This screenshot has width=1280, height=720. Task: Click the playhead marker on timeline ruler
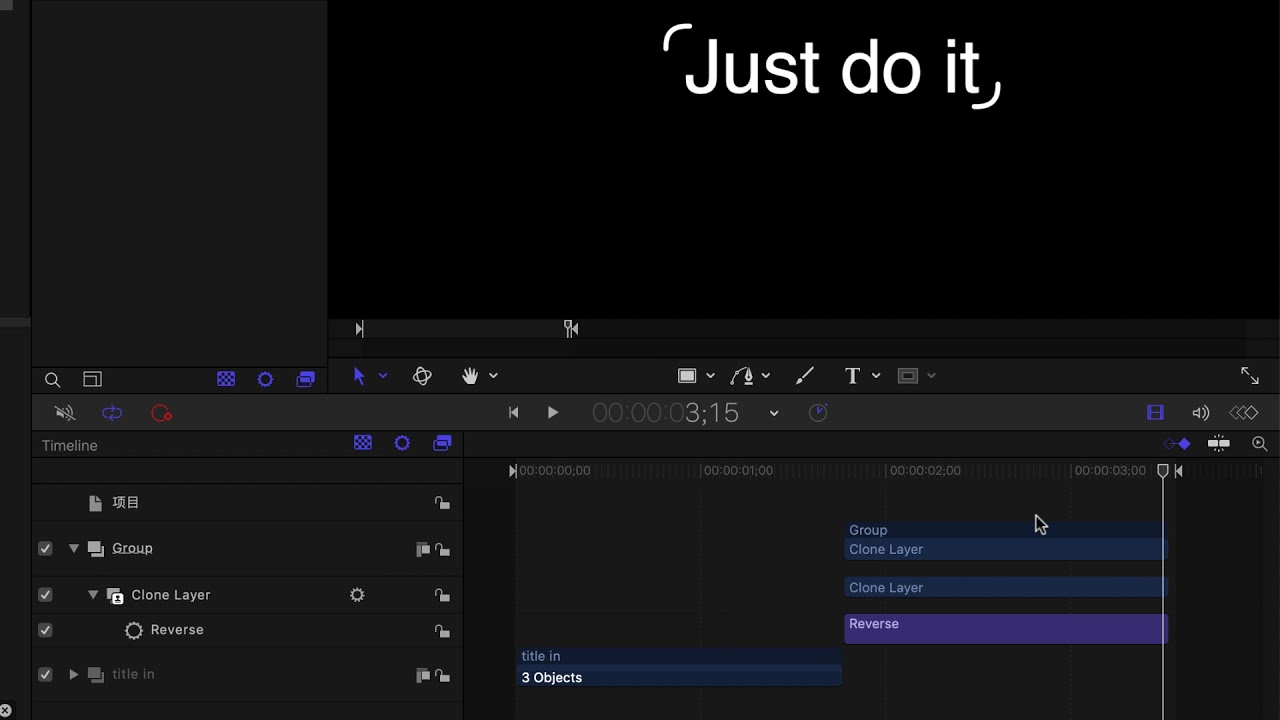pos(1163,470)
